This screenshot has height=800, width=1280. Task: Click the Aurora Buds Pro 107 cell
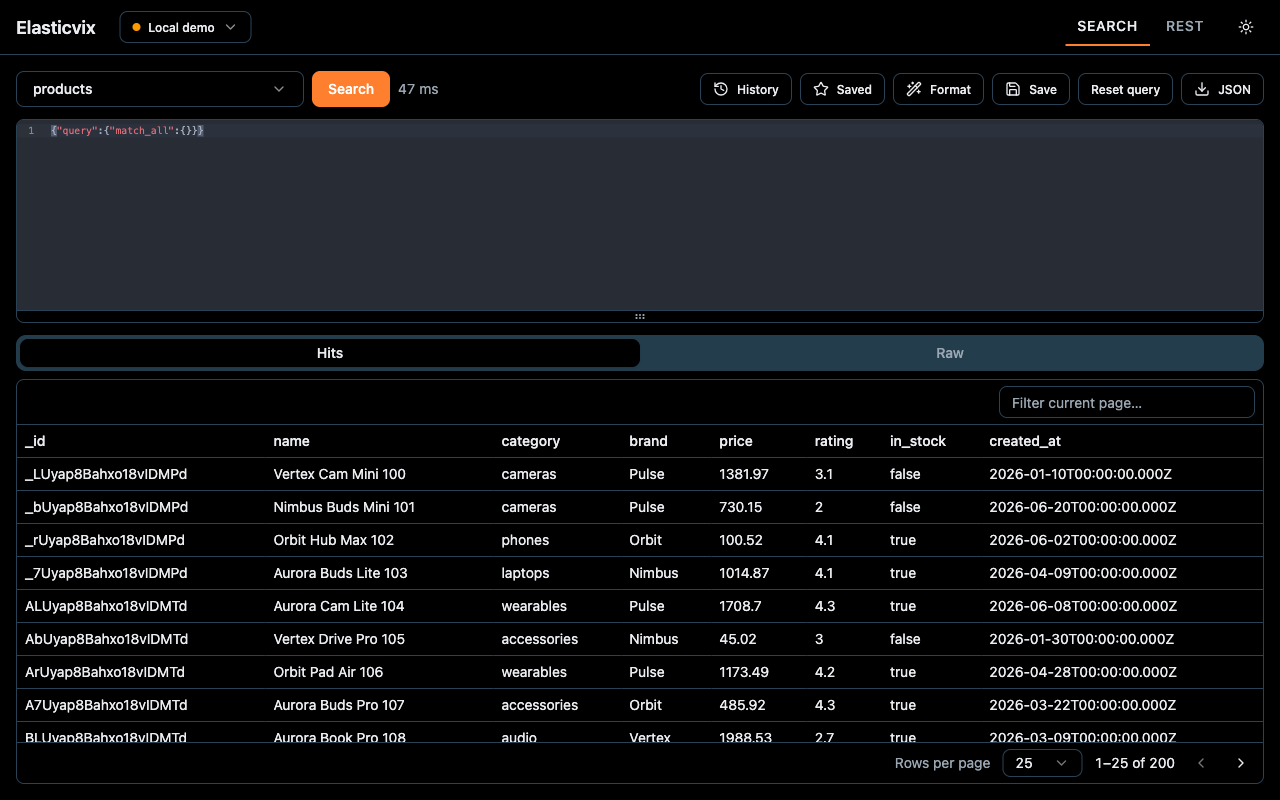coord(339,705)
